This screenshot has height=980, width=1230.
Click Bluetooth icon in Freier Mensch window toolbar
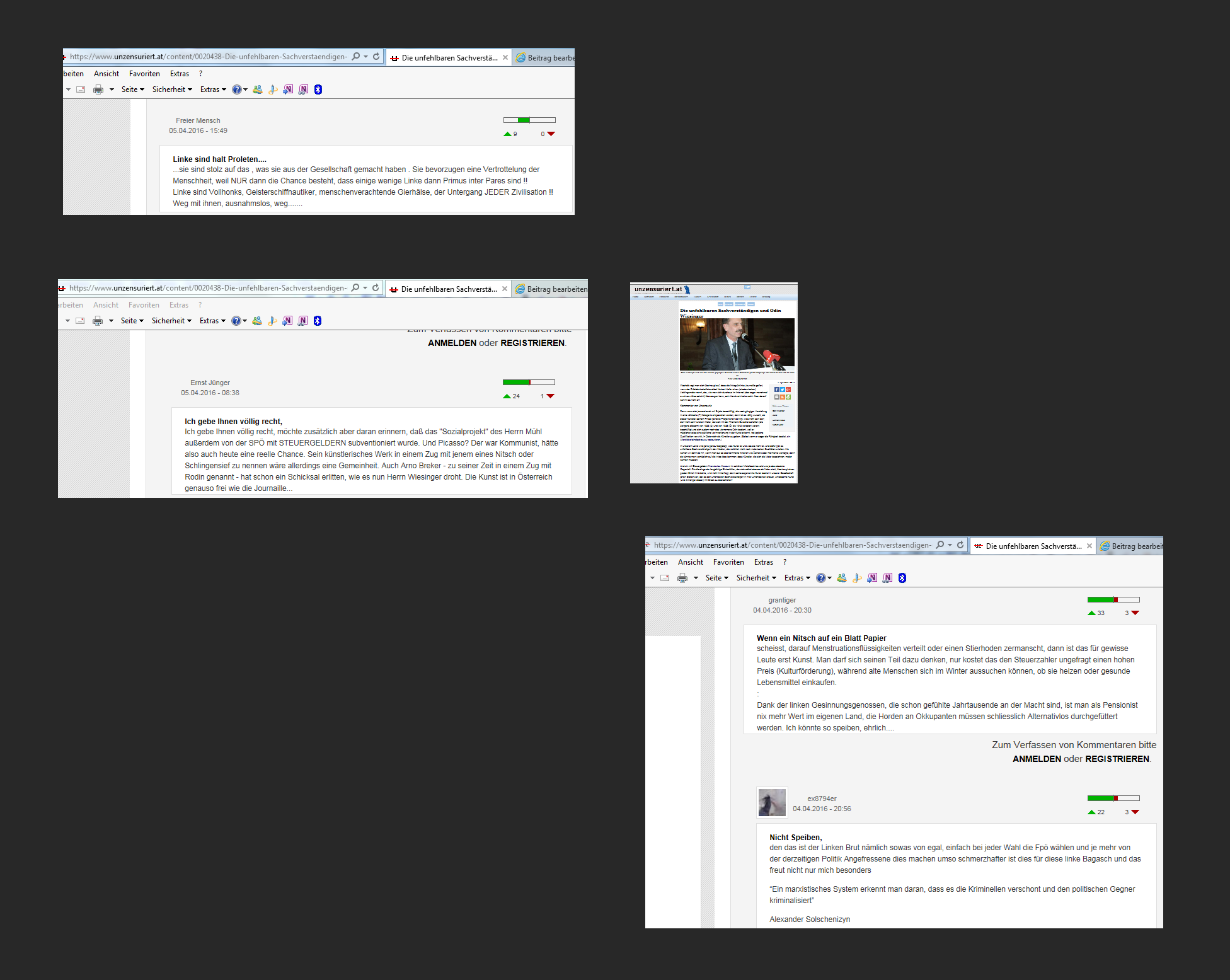[318, 89]
